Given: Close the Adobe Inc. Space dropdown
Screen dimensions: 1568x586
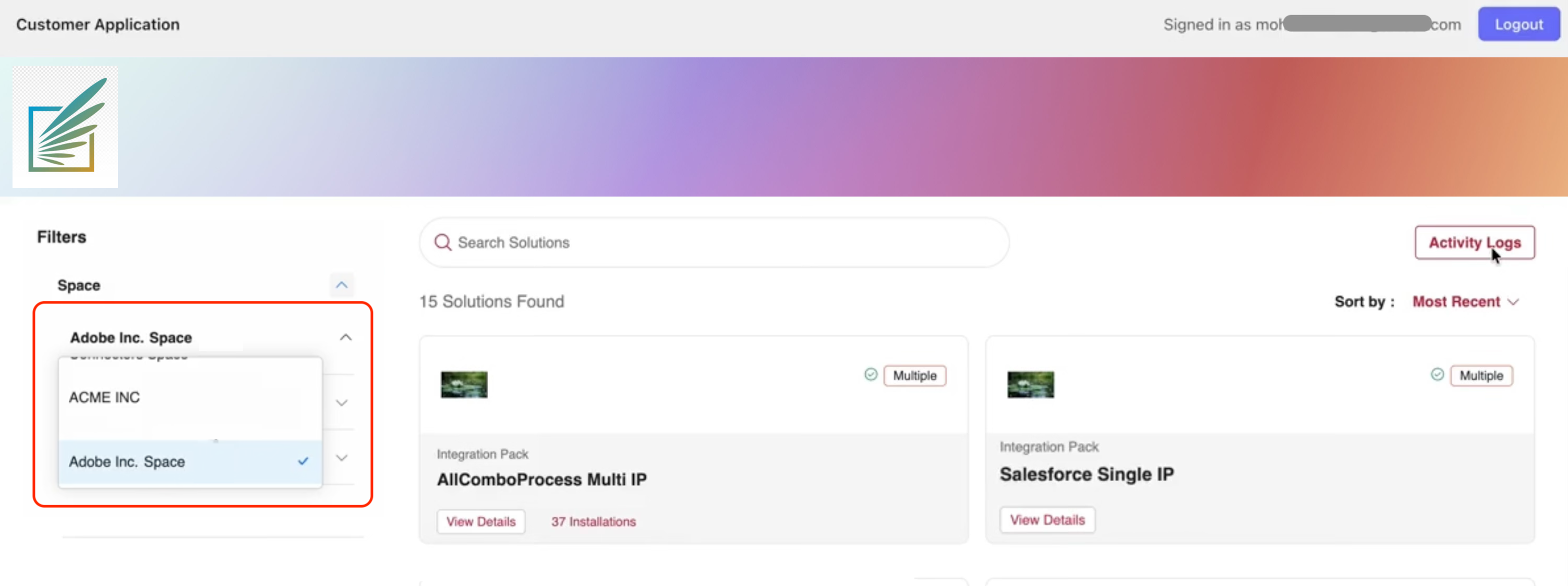Looking at the screenshot, I should coord(345,337).
